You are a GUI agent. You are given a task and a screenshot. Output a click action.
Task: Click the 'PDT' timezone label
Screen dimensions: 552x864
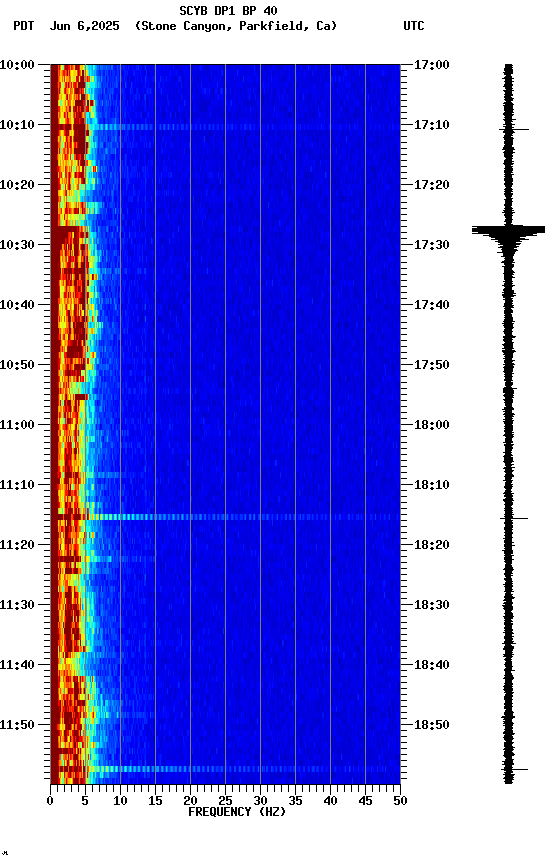pyautogui.click(x=24, y=26)
